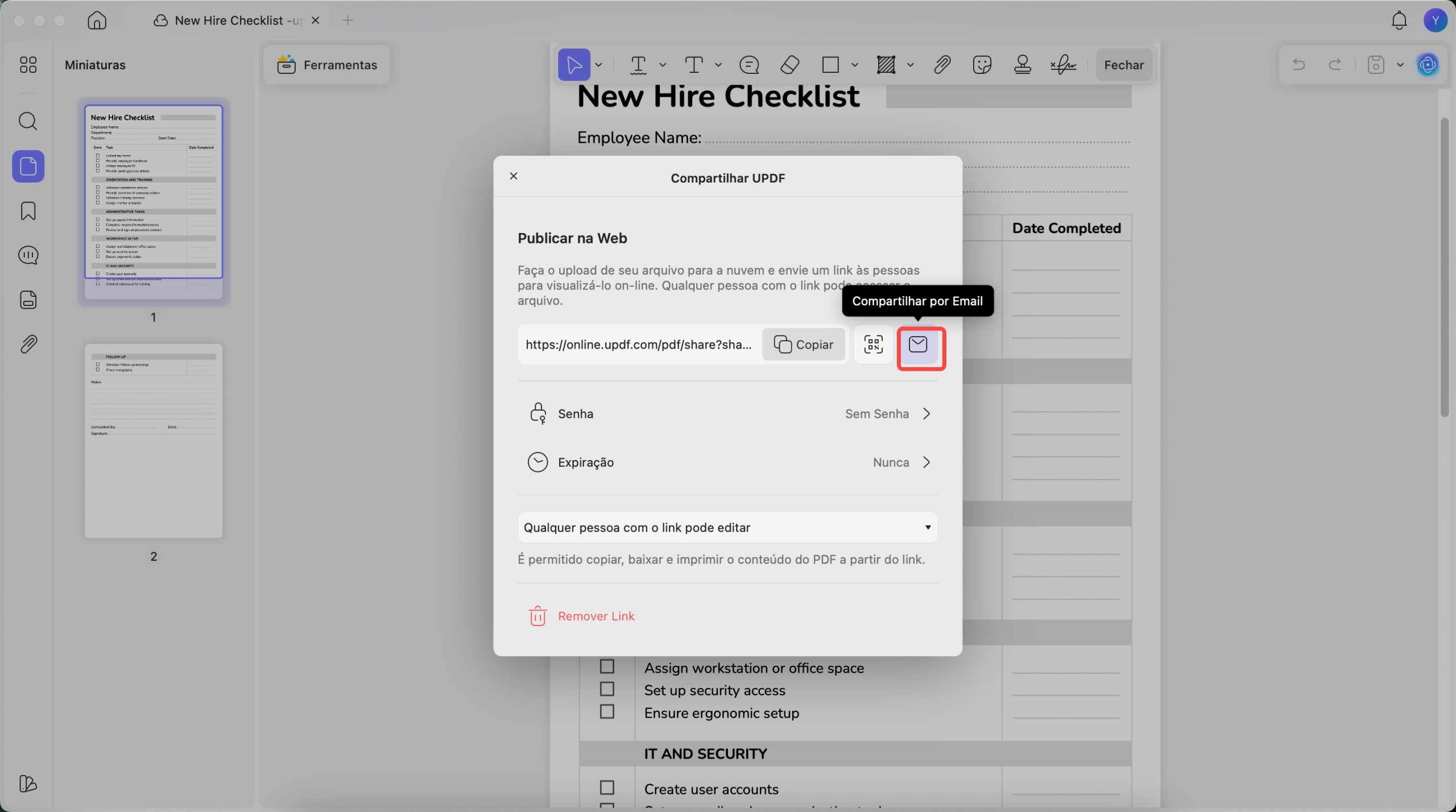Select the page thumbnails panel icon

[x=28, y=166]
